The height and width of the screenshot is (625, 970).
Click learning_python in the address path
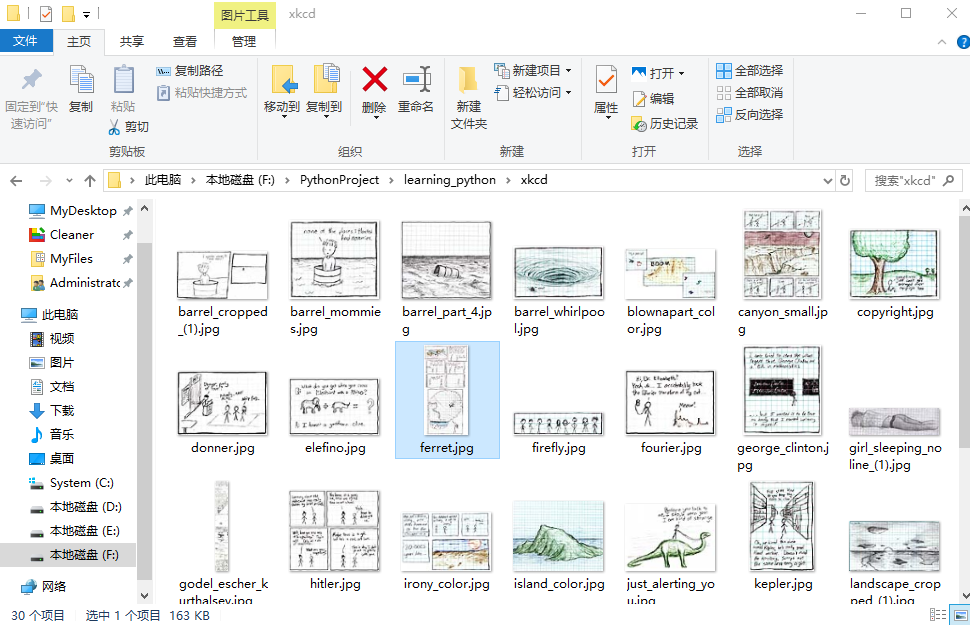(x=450, y=180)
